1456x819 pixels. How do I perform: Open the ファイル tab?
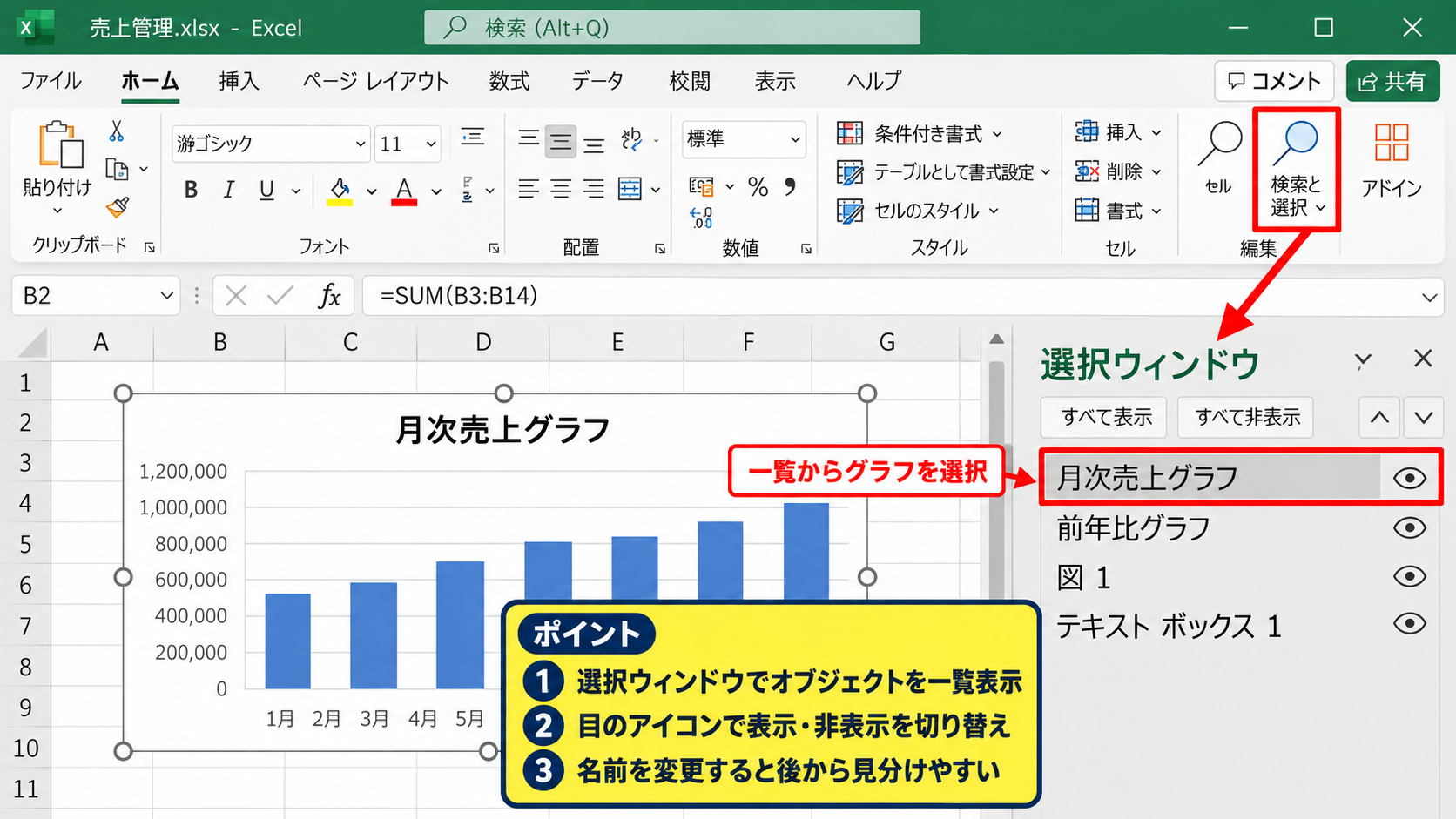coord(51,81)
